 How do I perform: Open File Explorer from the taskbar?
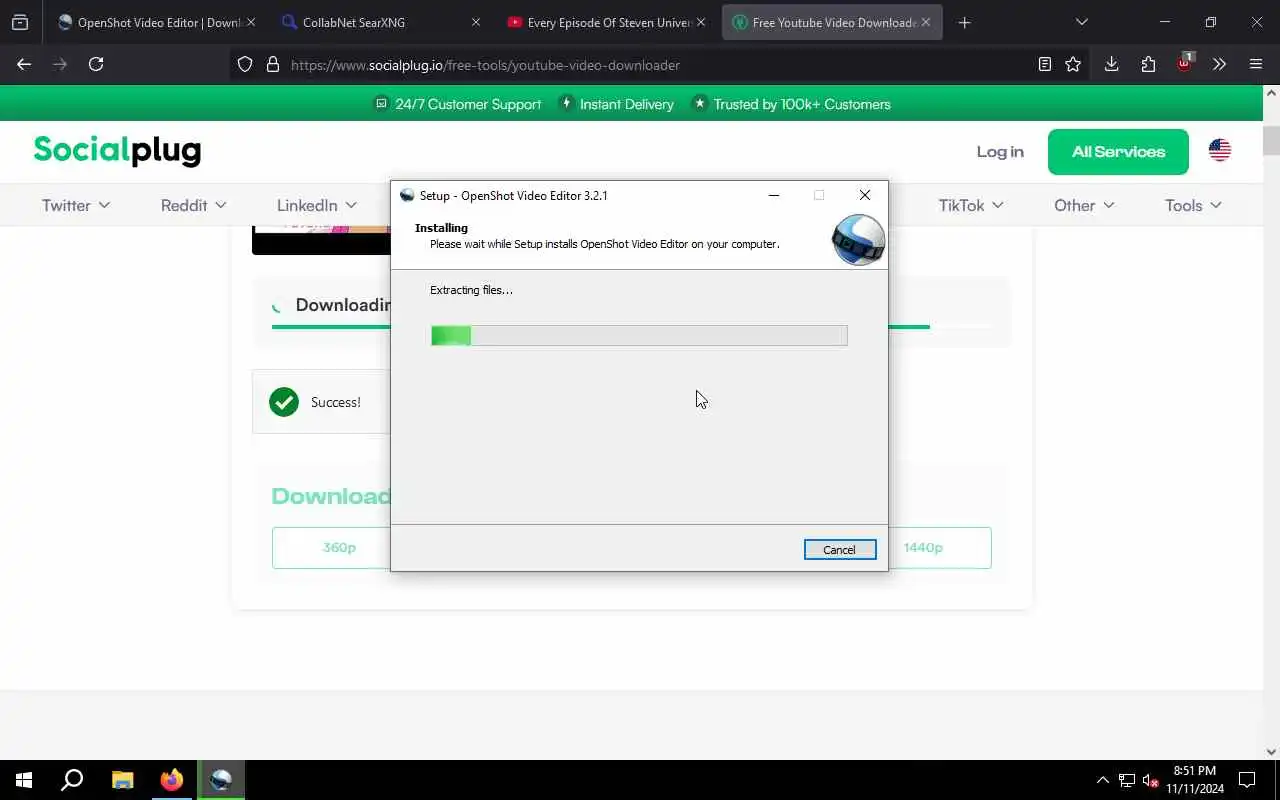(122, 780)
